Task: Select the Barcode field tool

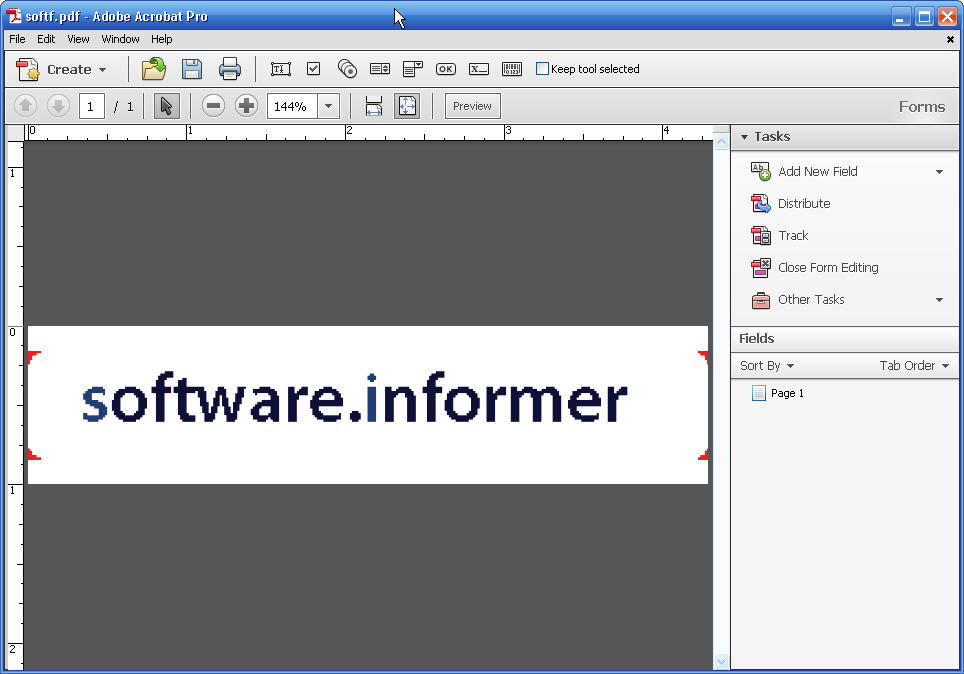Action: 512,69
